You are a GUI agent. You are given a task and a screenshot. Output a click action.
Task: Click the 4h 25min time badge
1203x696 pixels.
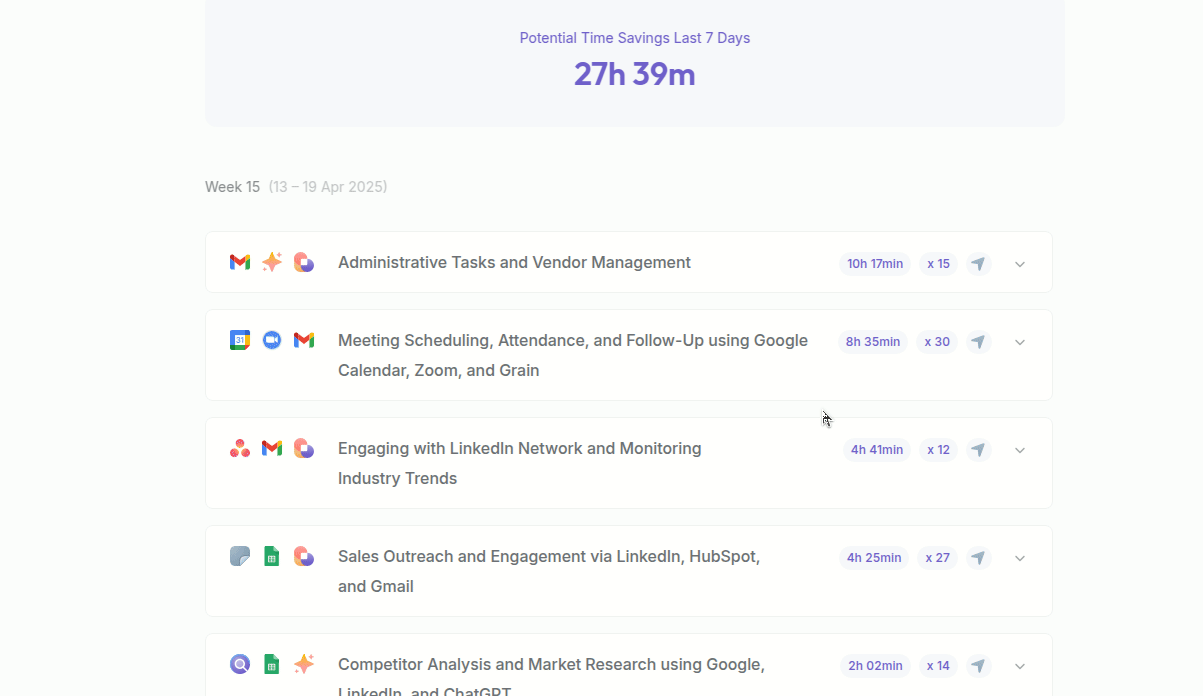click(874, 558)
